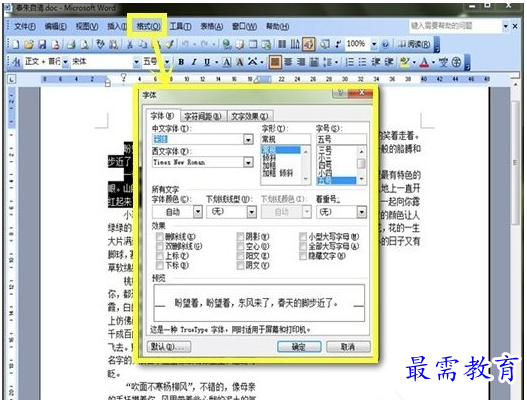Toggle the highlighted Drawing toolbar button

click(x=309, y=44)
